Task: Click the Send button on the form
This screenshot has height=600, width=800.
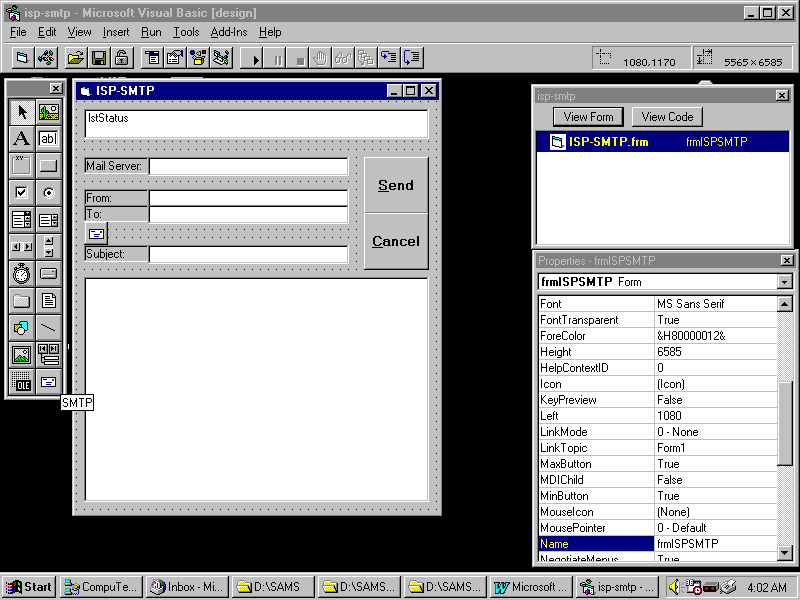Action: click(x=395, y=185)
